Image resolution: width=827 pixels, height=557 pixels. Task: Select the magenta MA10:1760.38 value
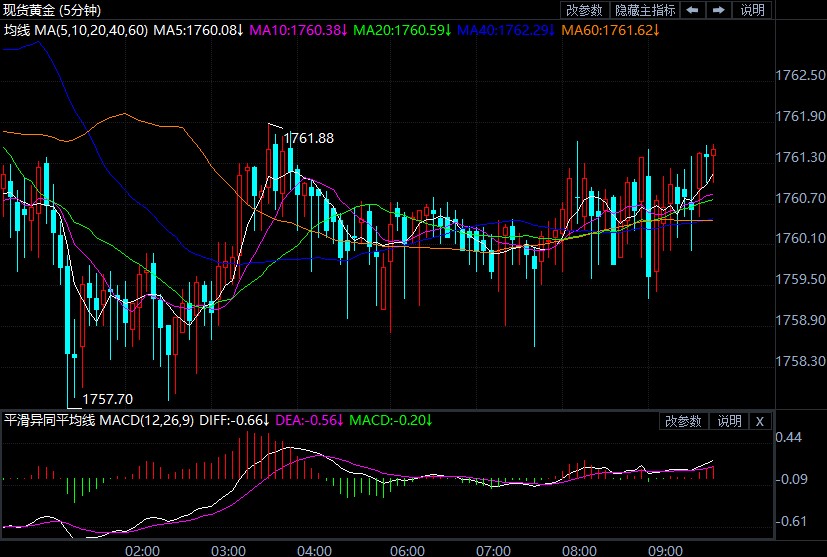point(298,30)
